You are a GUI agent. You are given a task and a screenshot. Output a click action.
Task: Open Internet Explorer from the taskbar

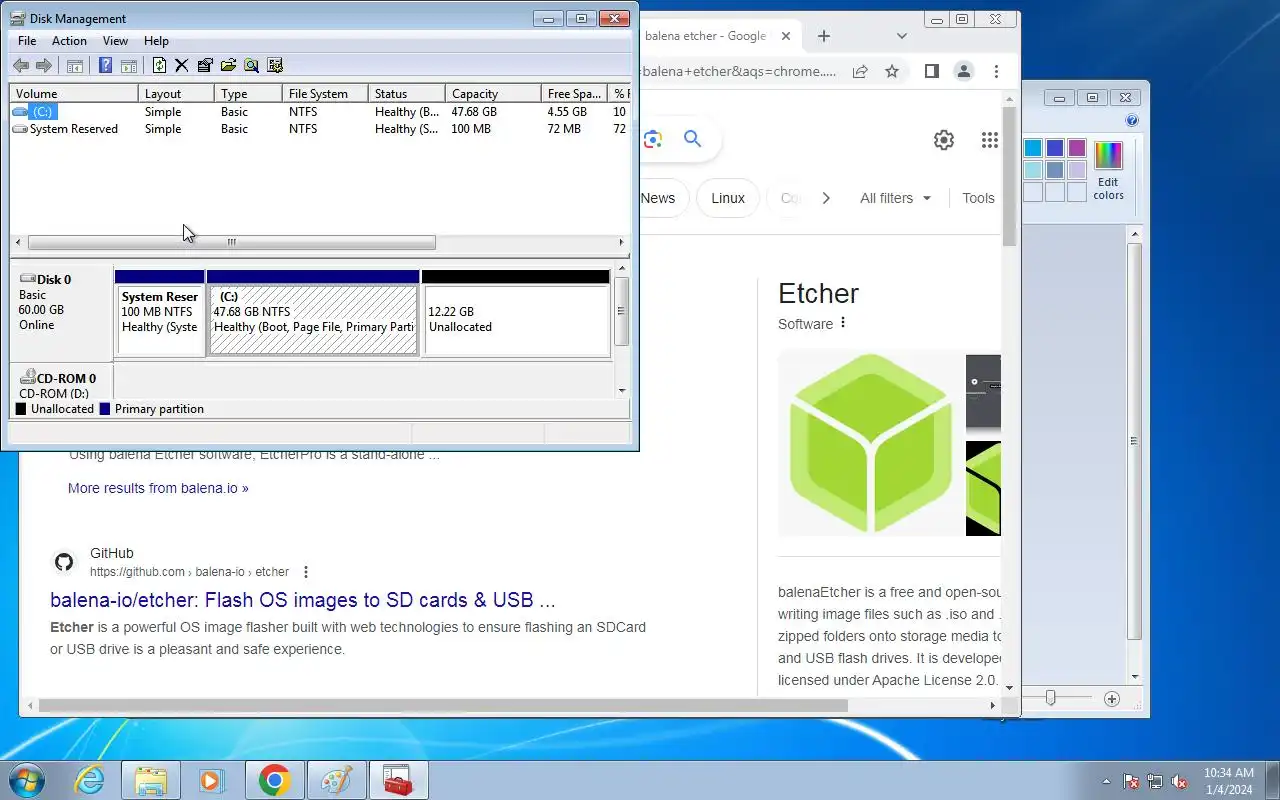coord(90,780)
